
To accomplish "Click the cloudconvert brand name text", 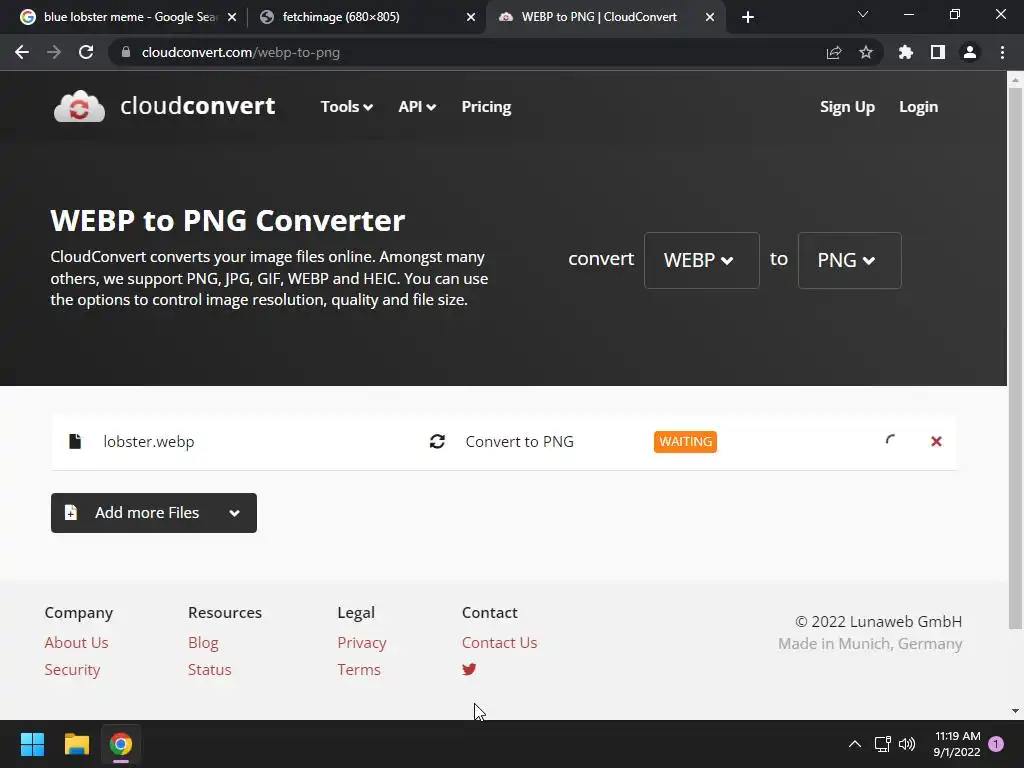I will [x=198, y=106].
